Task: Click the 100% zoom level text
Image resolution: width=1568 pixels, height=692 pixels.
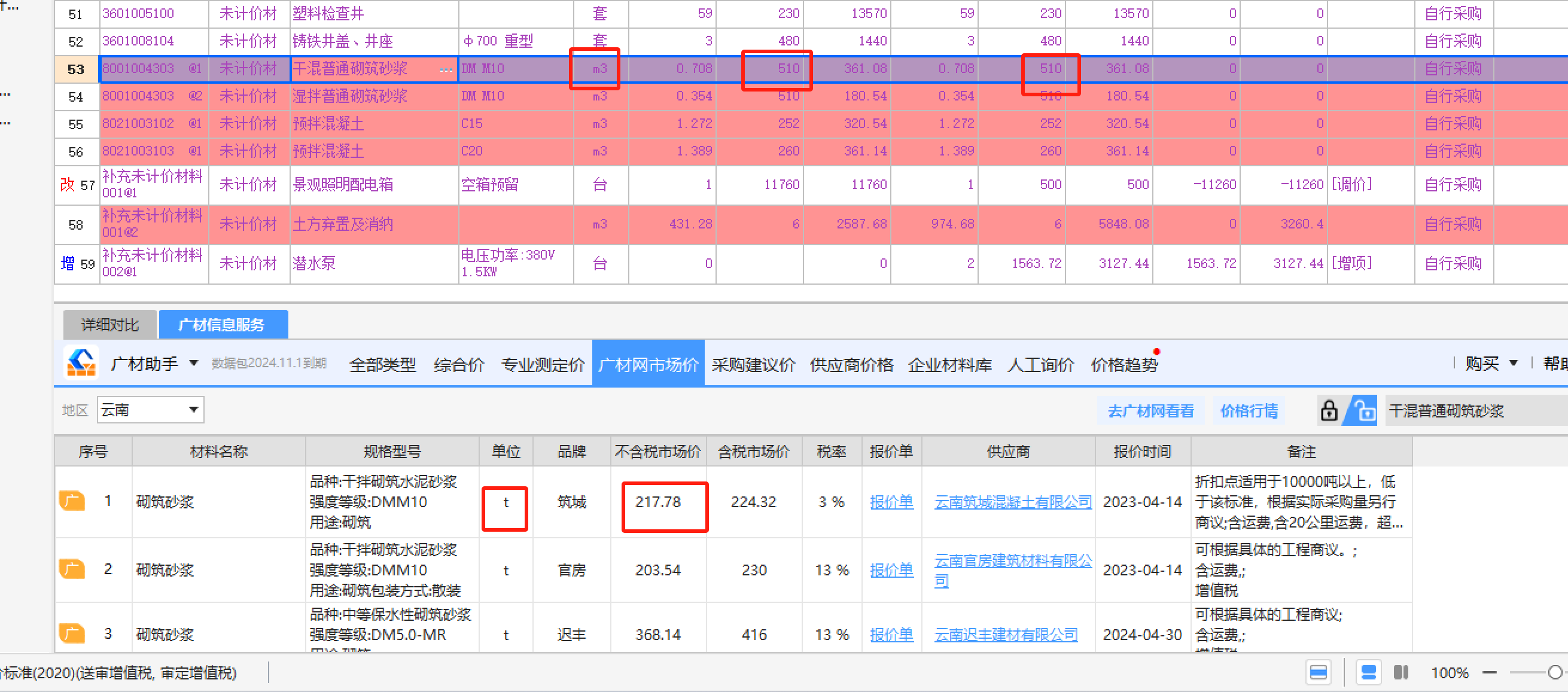Action: 1450,672
